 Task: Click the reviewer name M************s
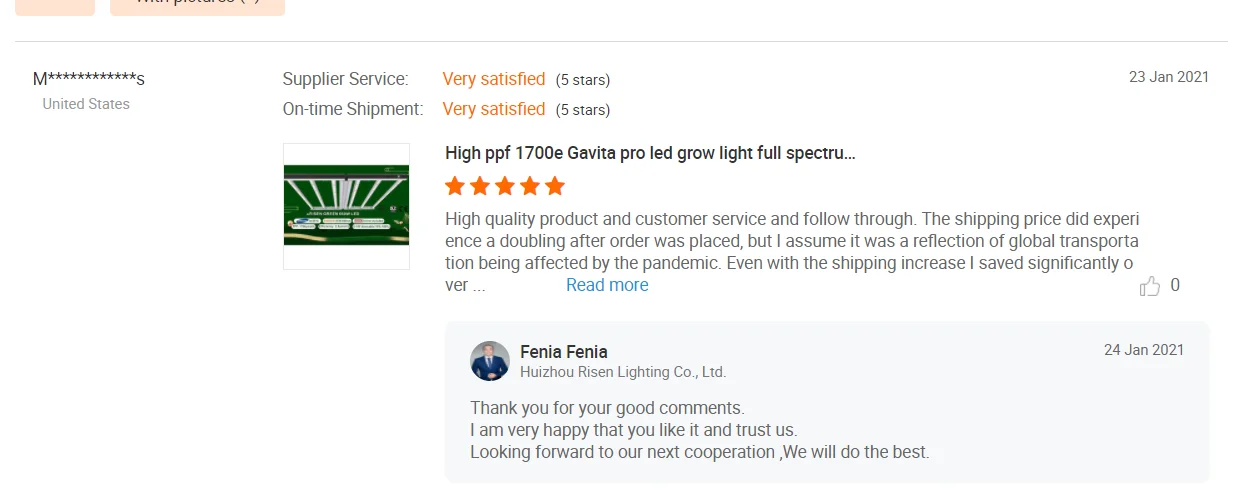(x=89, y=79)
